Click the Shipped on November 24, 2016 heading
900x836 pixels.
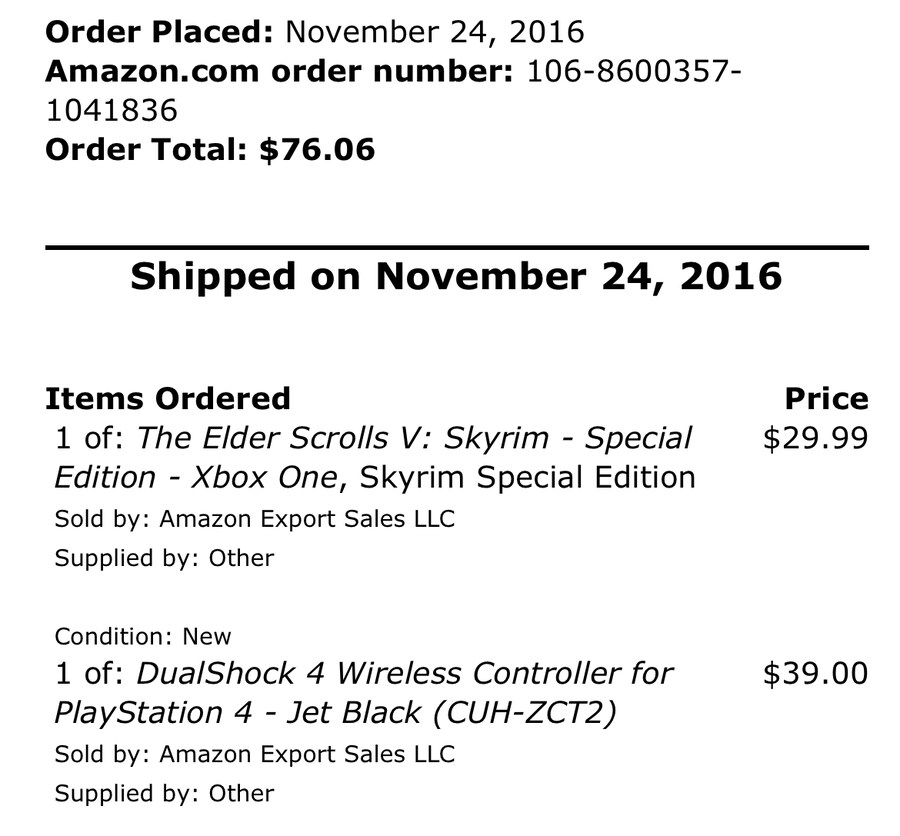456,276
